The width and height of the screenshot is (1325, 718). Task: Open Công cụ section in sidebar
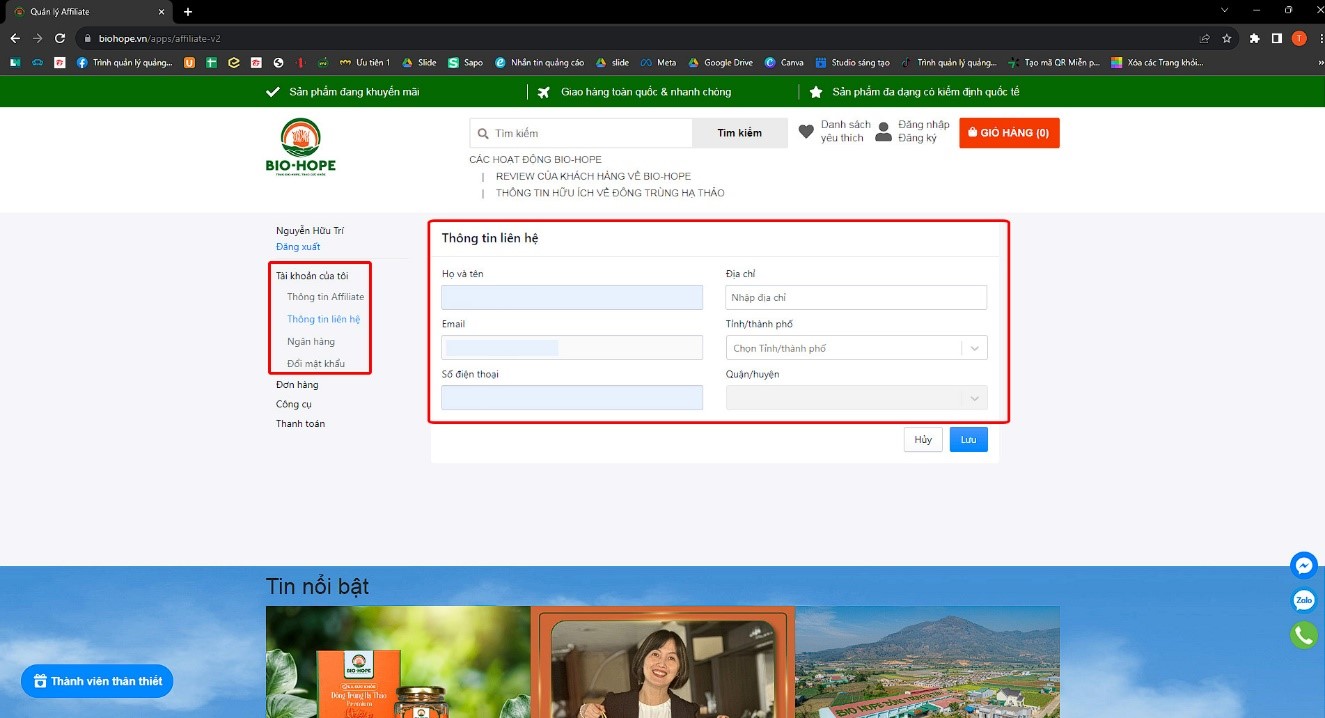click(294, 404)
